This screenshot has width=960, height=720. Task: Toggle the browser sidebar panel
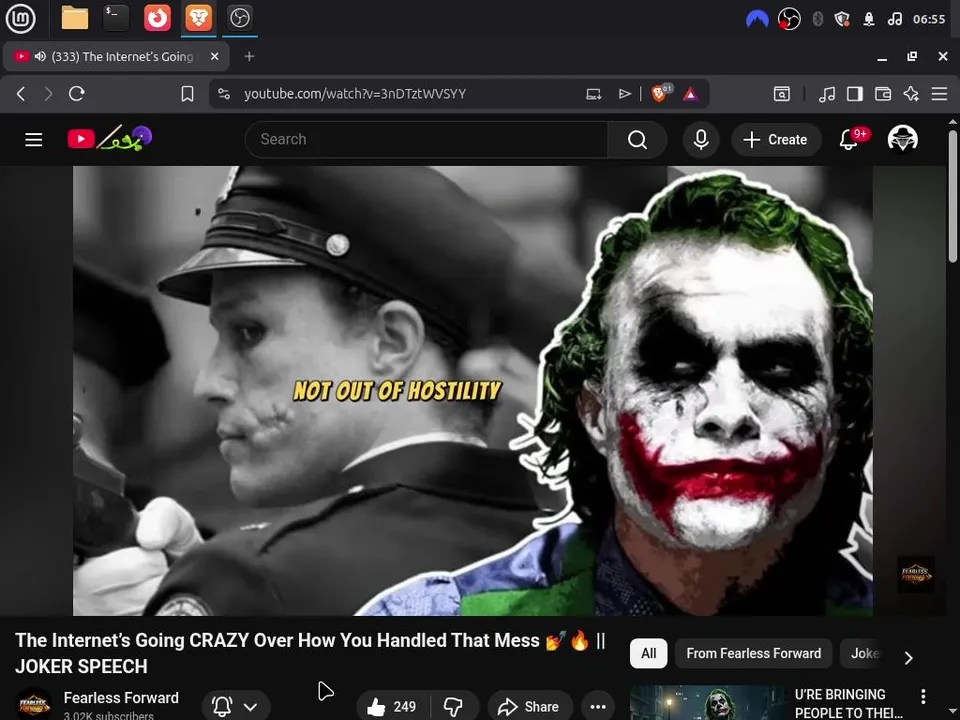pos(855,94)
